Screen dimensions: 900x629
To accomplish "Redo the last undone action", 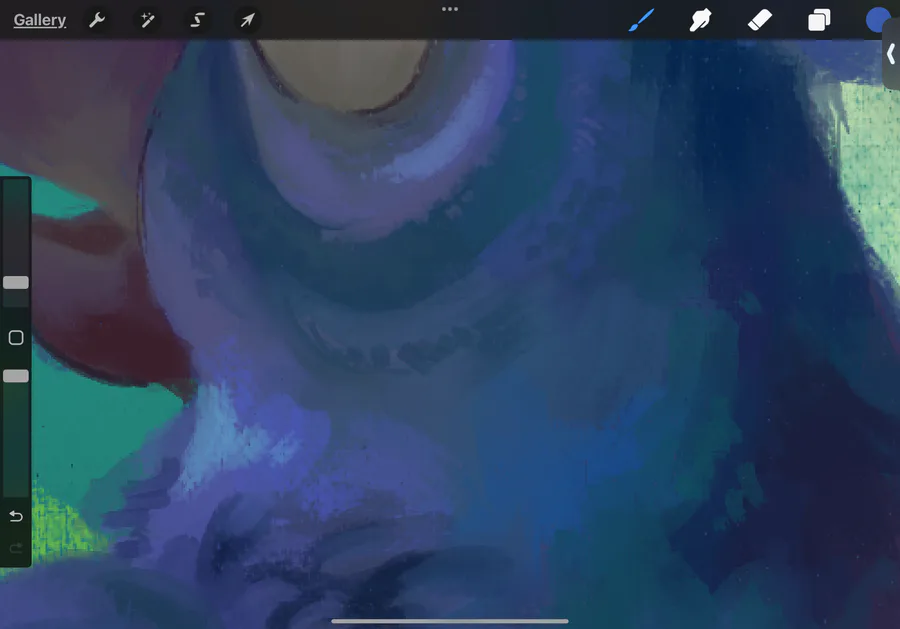I will pos(16,548).
